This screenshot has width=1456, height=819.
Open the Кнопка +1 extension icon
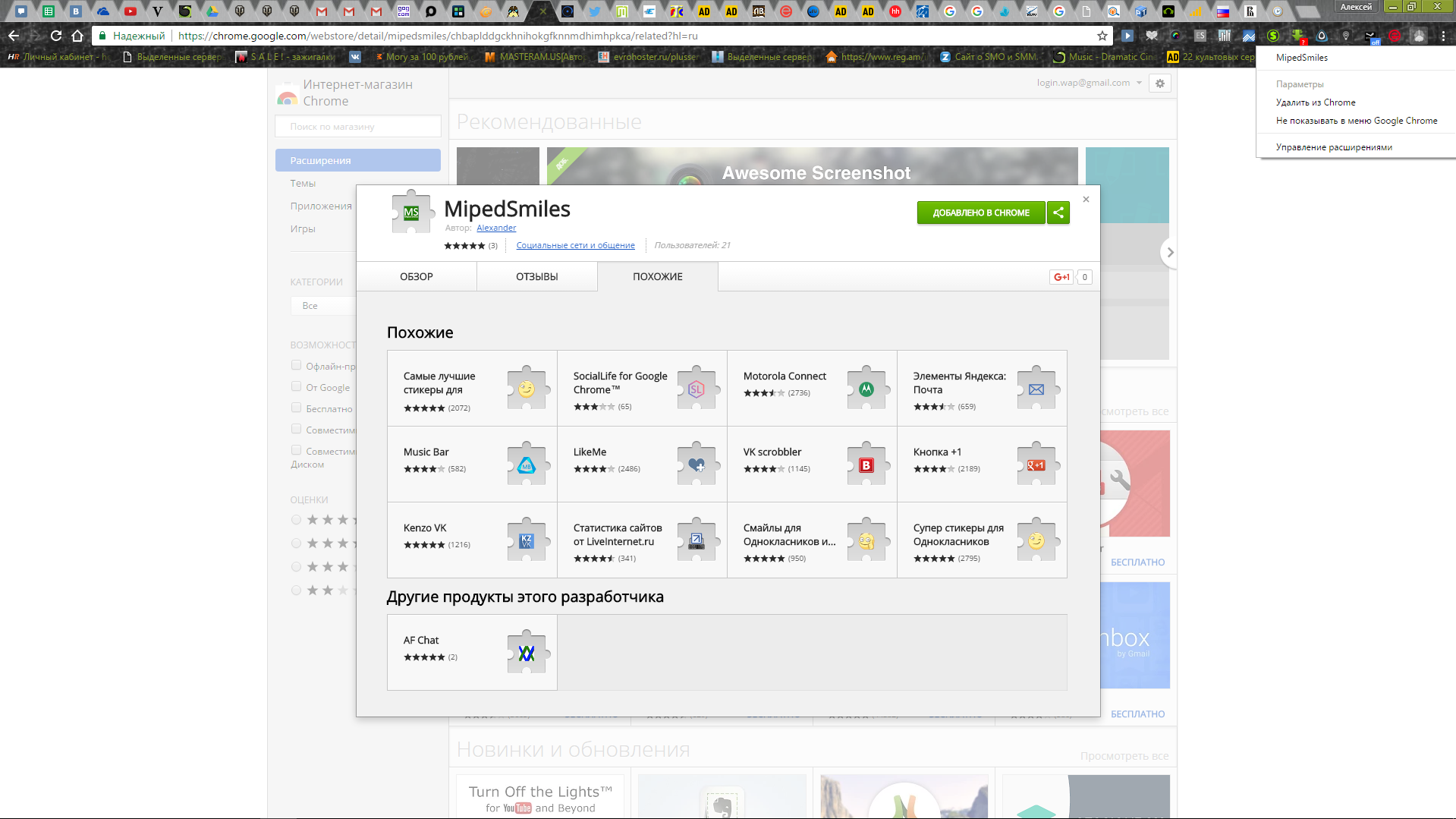[x=1036, y=465]
